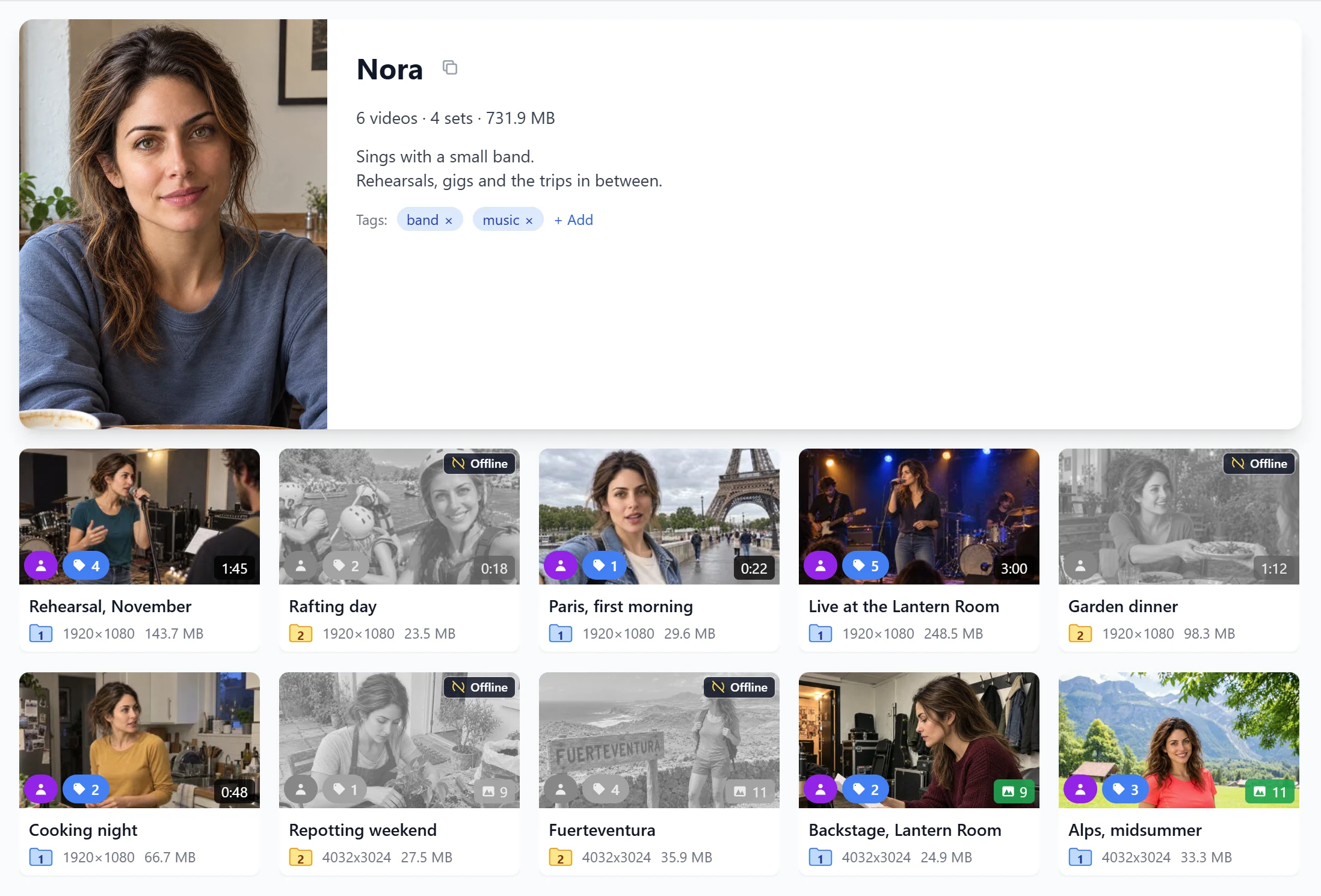Open the Alps, midsummer set thumbnail
Screen dimensions: 1321x896
pyautogui.click(x=1179, y=740)
